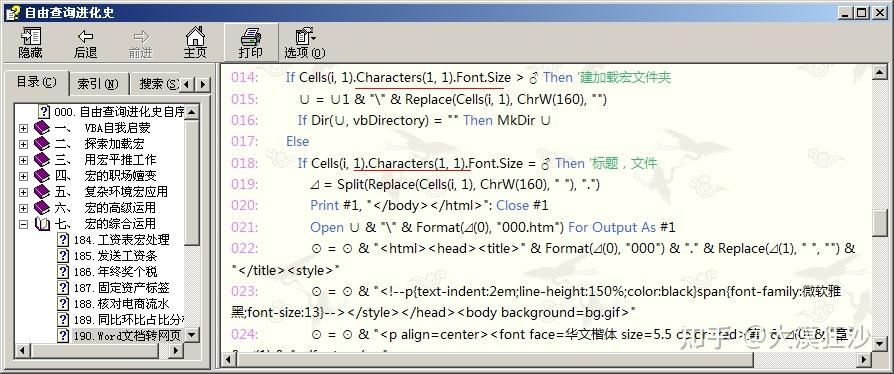Click the 前进 (Forward) toolbar icon
894x374 pixels.
tap(140, 43)
